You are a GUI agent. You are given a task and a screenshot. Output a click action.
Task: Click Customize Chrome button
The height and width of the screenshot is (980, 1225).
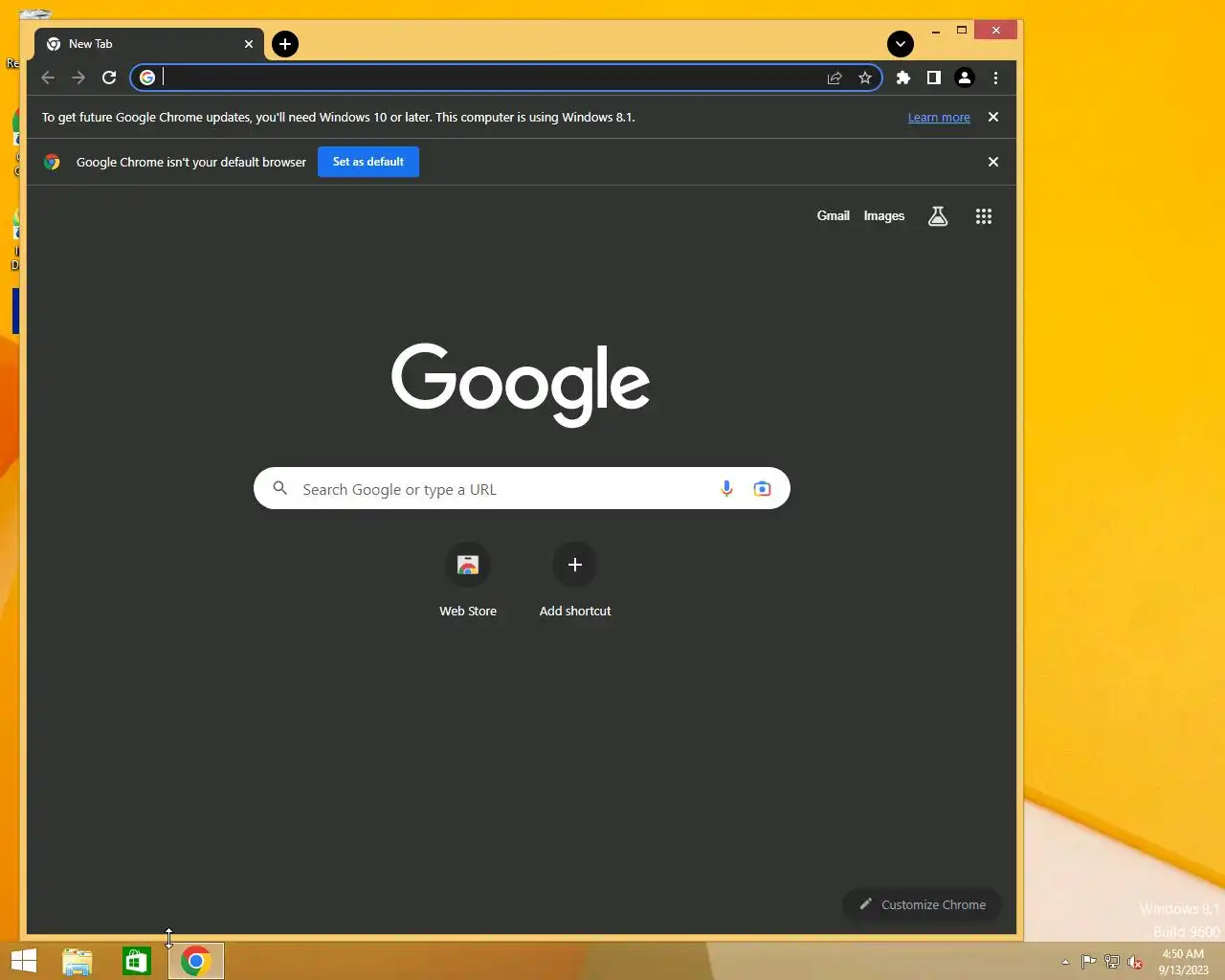click(x=922, y=904)
